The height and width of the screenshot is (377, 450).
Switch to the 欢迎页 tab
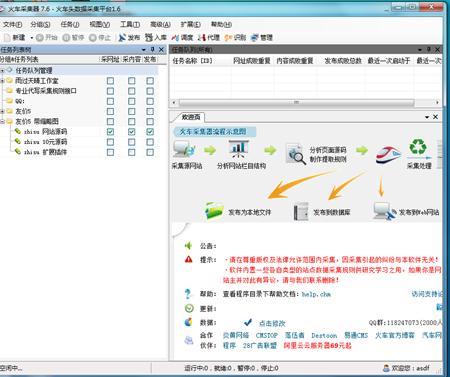[x=191, y=117]
